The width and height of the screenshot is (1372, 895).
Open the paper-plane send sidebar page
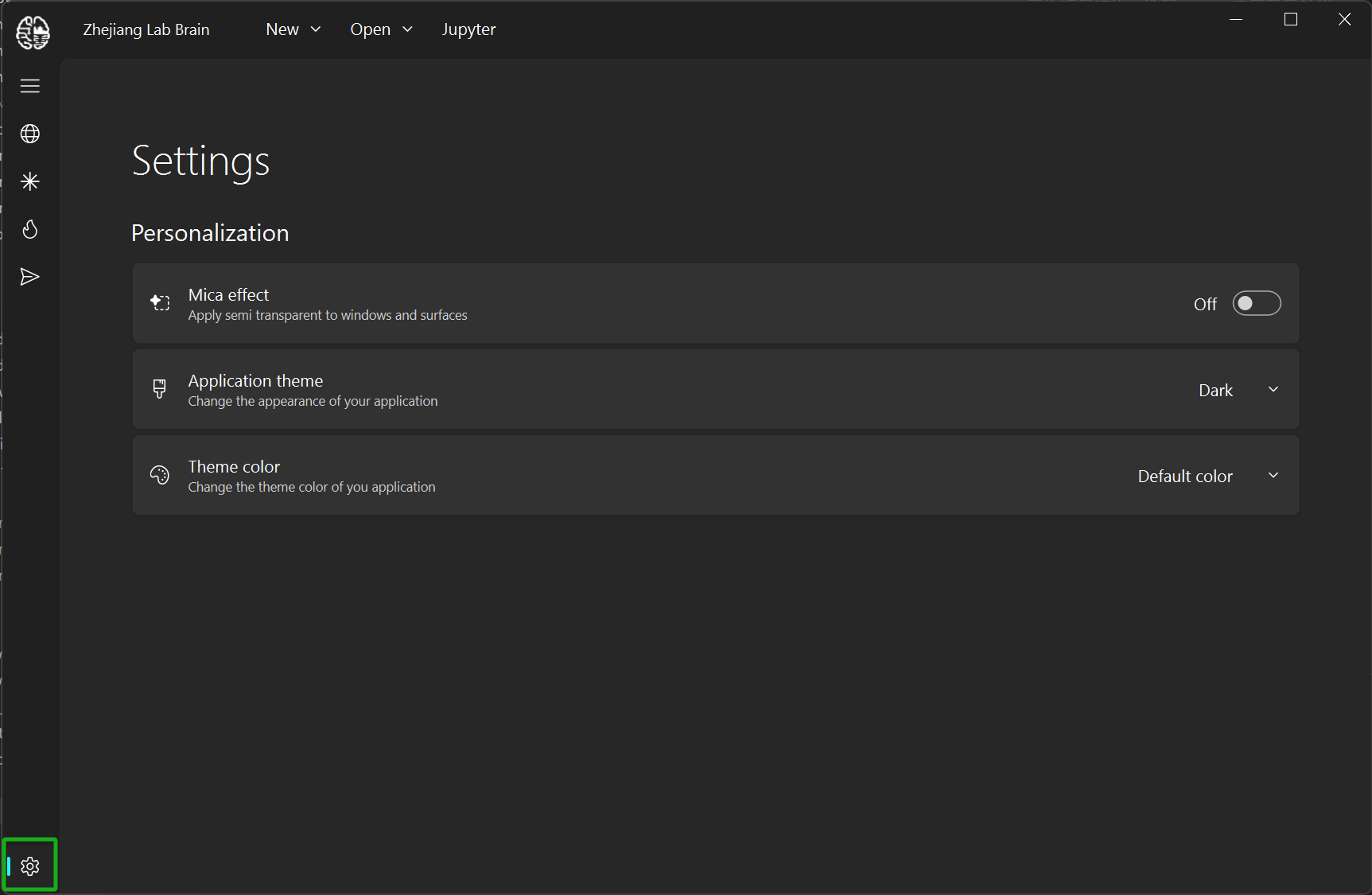pos(30,277)
